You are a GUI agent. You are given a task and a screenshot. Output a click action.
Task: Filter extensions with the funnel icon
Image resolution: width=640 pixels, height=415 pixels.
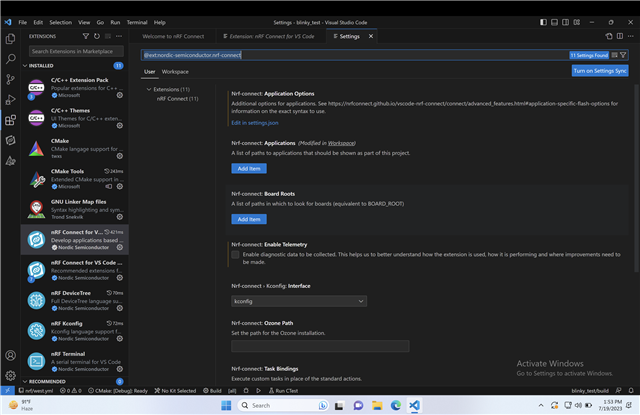coord(86,36)
